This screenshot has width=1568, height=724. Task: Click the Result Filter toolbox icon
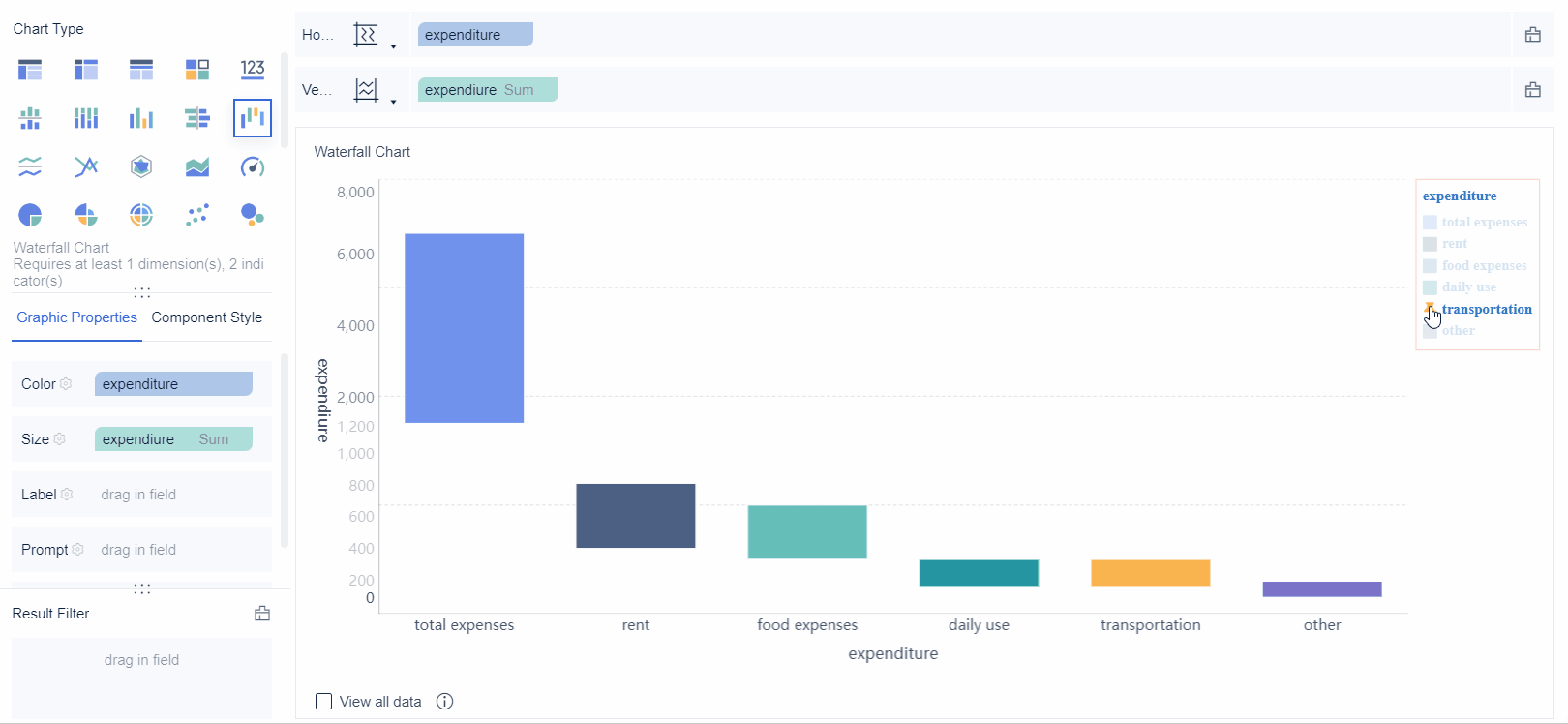(x=262, y=614)
